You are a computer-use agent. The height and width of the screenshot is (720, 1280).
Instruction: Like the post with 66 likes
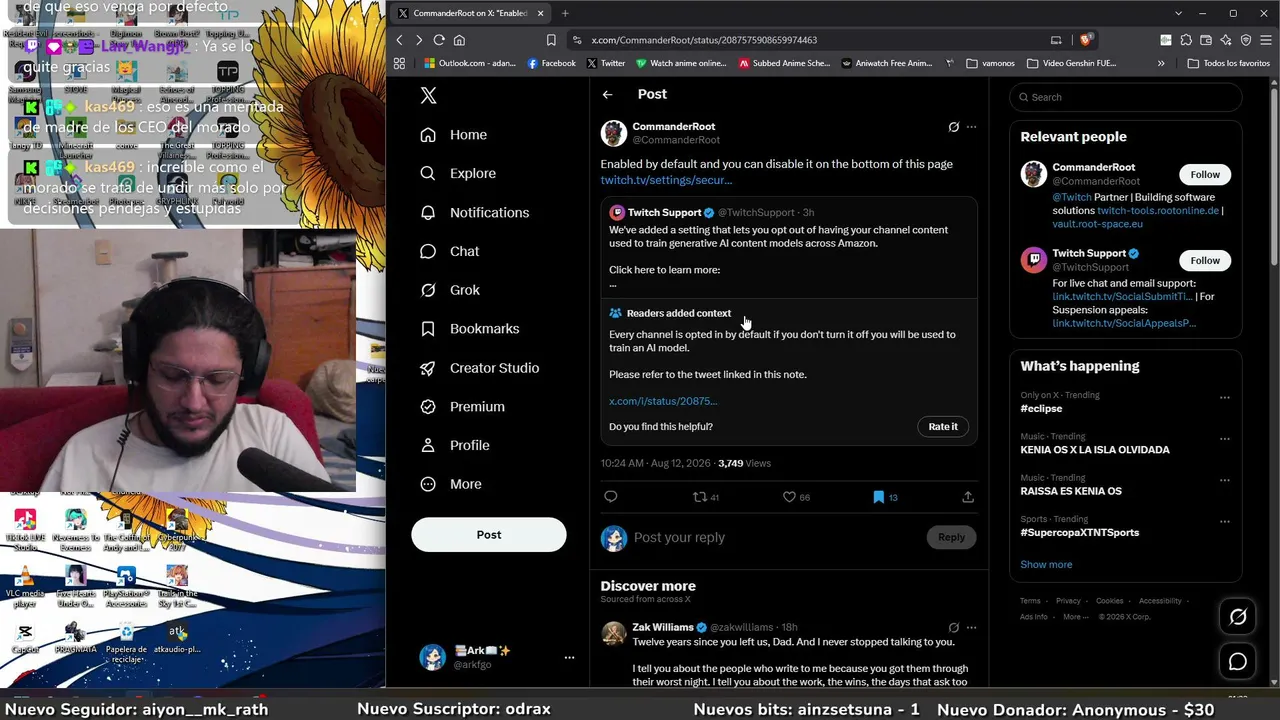click(796, 497)
